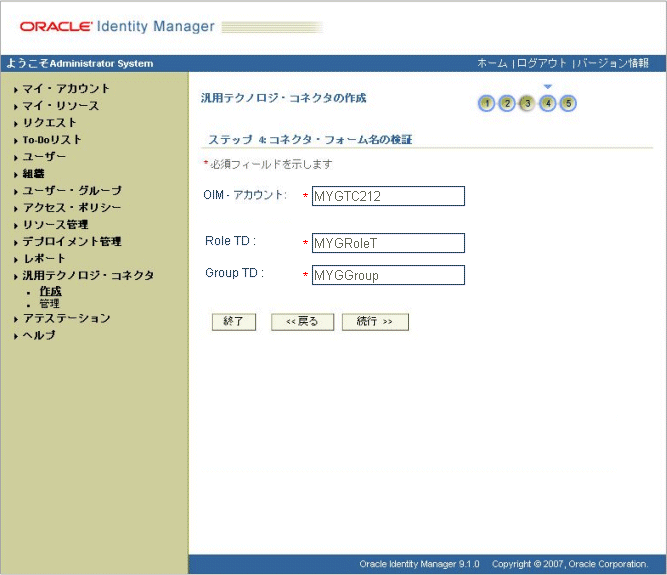Open the レポート sidebar menu
The image size is (667, 575).
click(44, 259)
